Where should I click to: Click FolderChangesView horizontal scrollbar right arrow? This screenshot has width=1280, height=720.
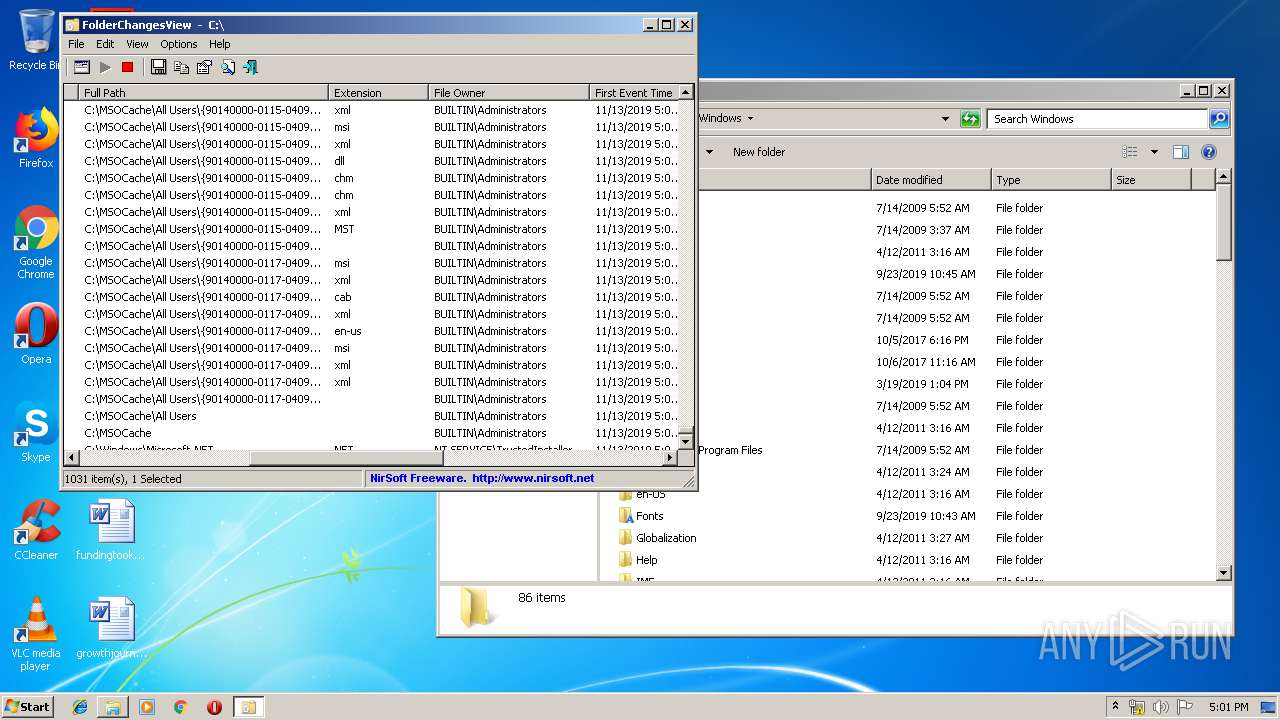[x=670, y=458]
